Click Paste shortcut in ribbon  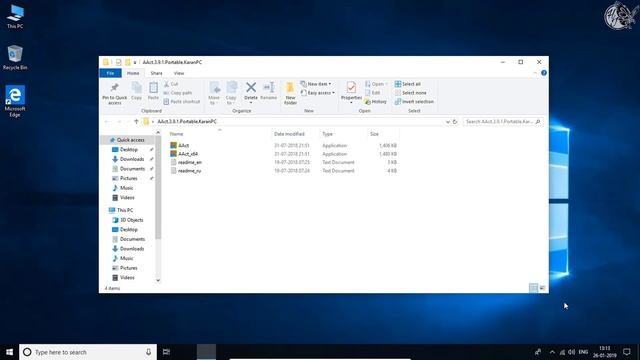(182, 102)
